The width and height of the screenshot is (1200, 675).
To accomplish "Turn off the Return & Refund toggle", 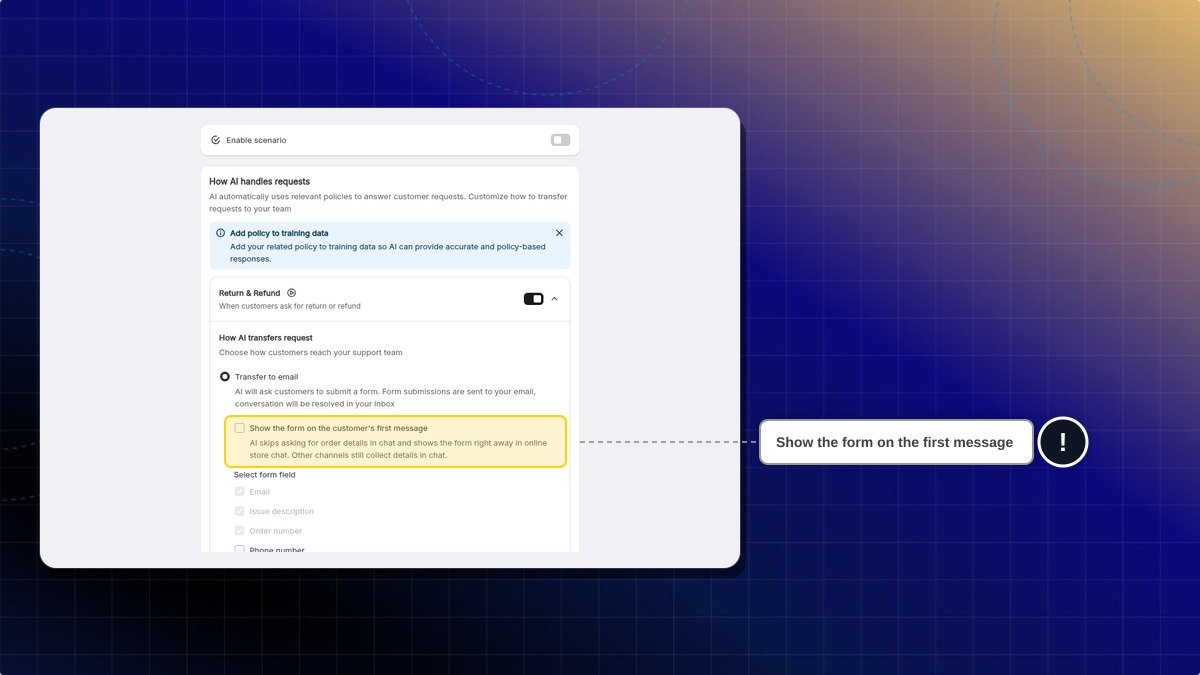I will (x=534, y=299).
